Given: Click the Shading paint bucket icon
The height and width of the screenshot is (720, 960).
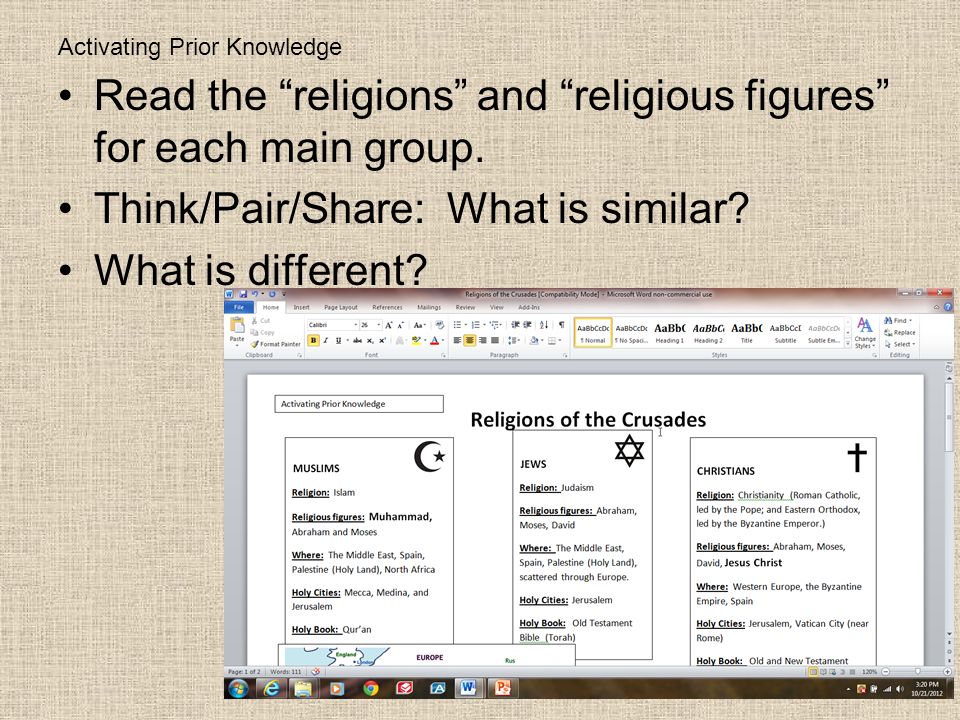Looking at the screenshot, I should (534, 340).
